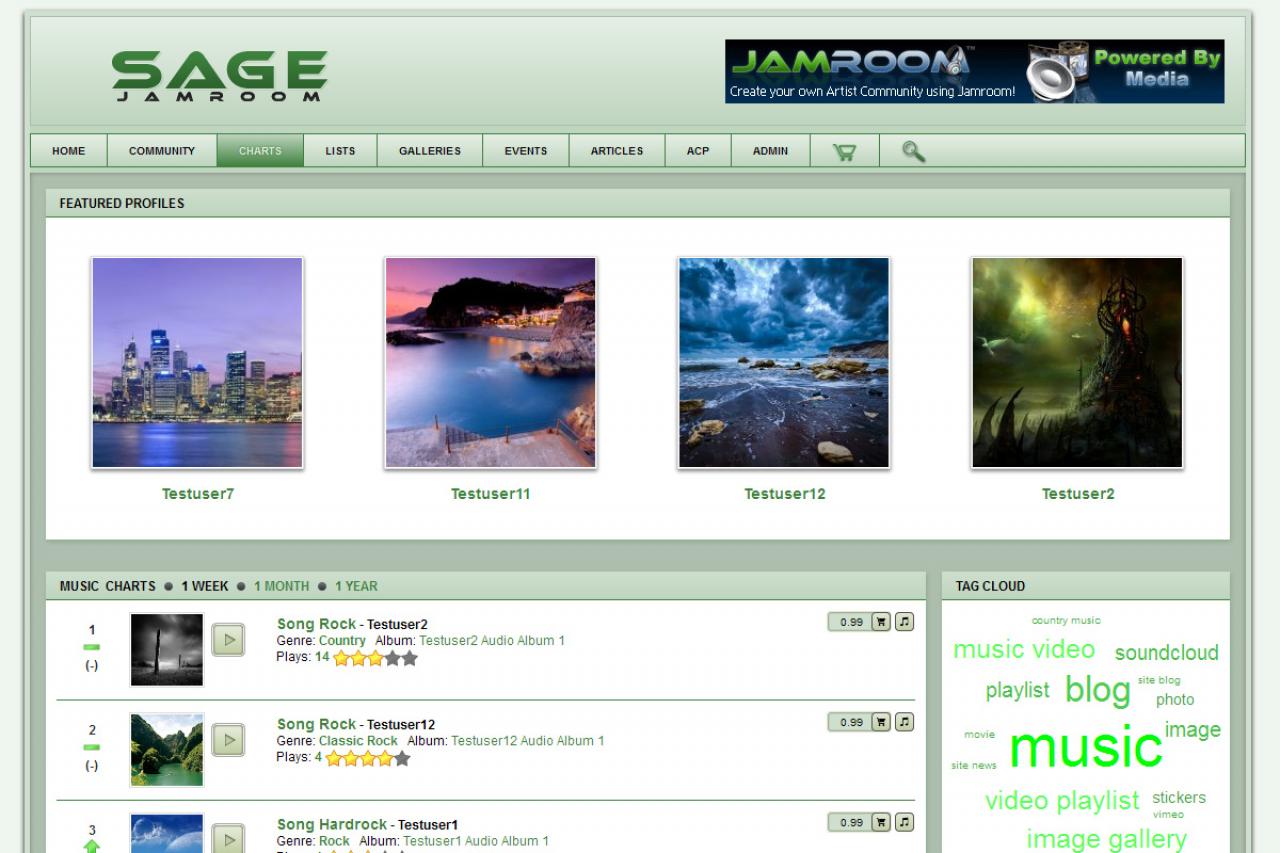Click the music note icon for Testuser12's Song Rock
This screenshot has height=853, width=1280.
pos(904,722)
